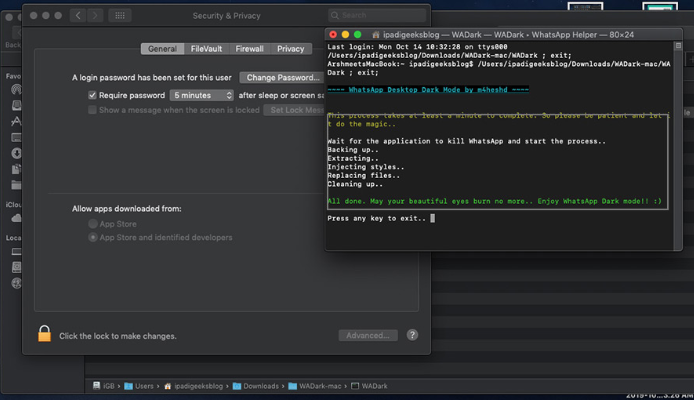Go back with the left arrow button
The height and width of the screenshot is (400, 694).
pyautogui.click(x=79, y=16)
